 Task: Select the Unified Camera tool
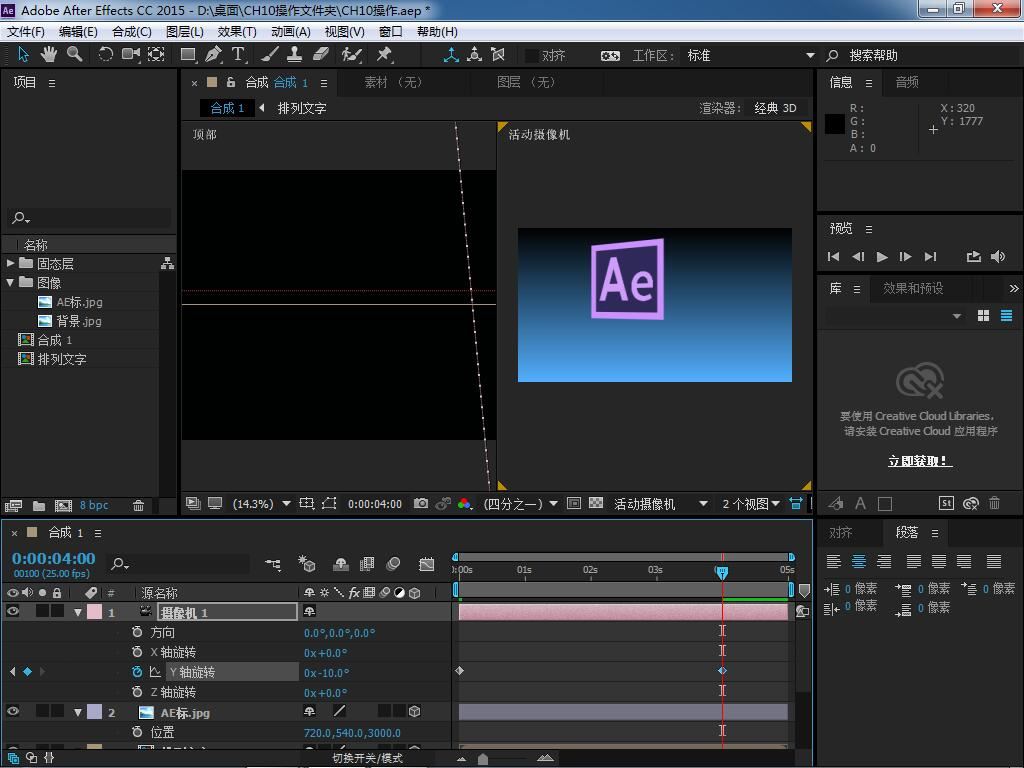[x=131, y=55]
